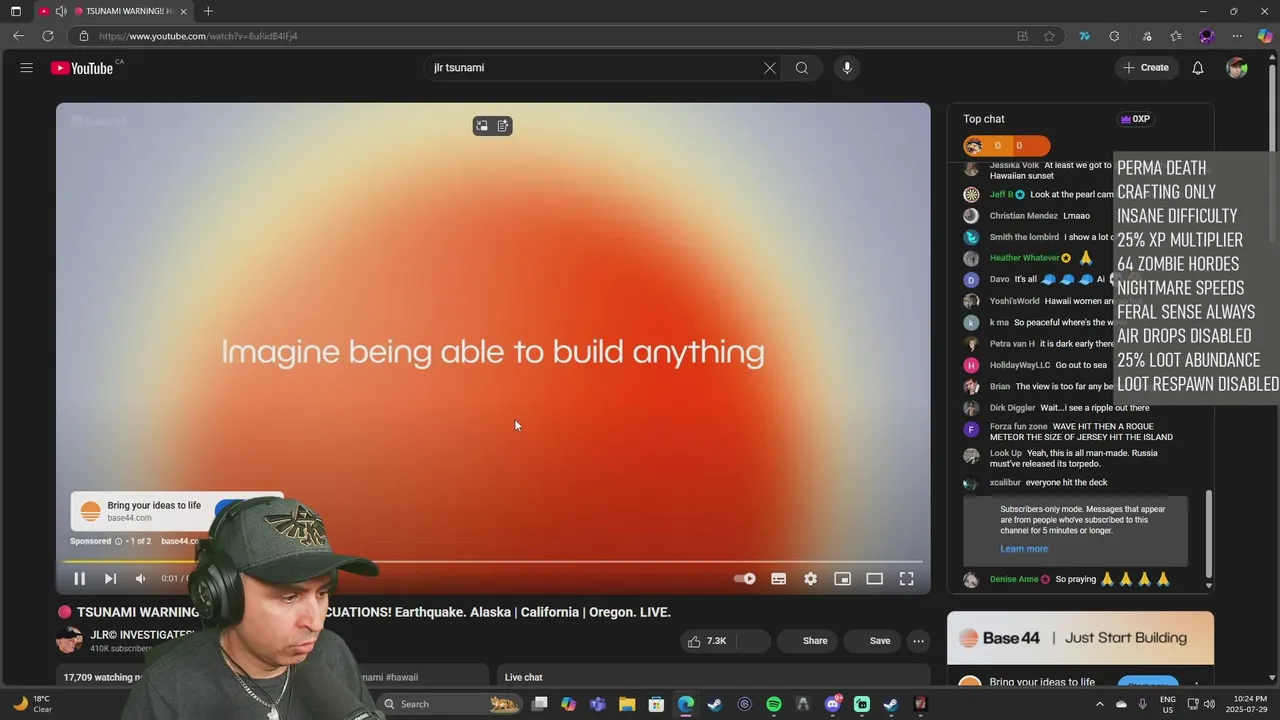The height and width of the screenshot is (720, 1280).
Task: Open YouTube notifications bell
Action: point(1198,68)
